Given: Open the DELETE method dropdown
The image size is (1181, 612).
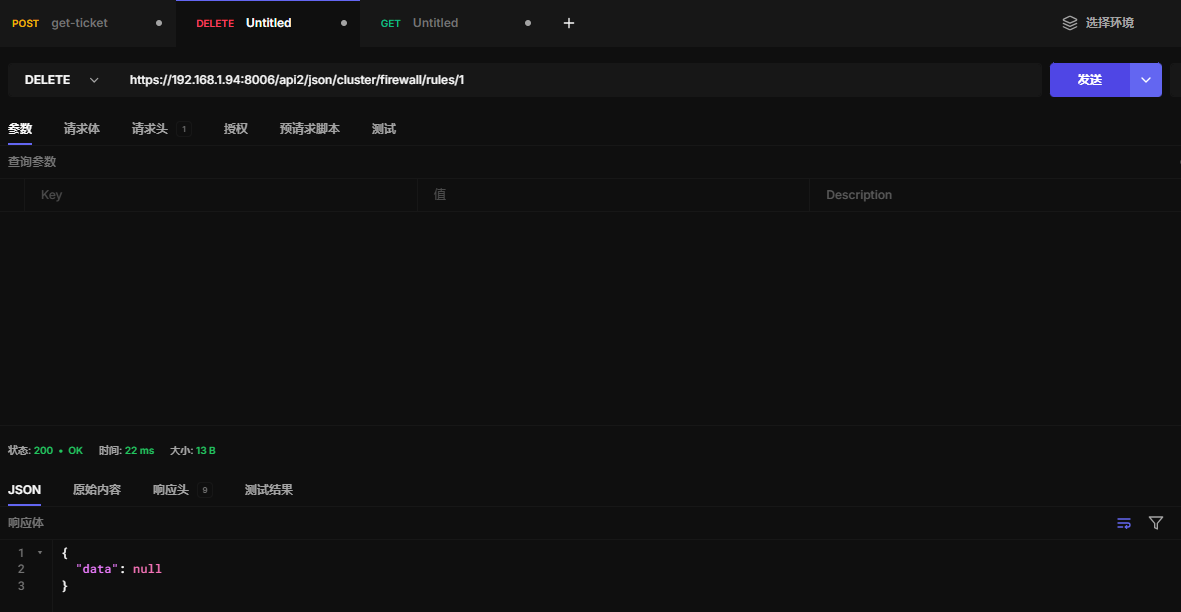Looking at the screenshot, I should point(62,80).
